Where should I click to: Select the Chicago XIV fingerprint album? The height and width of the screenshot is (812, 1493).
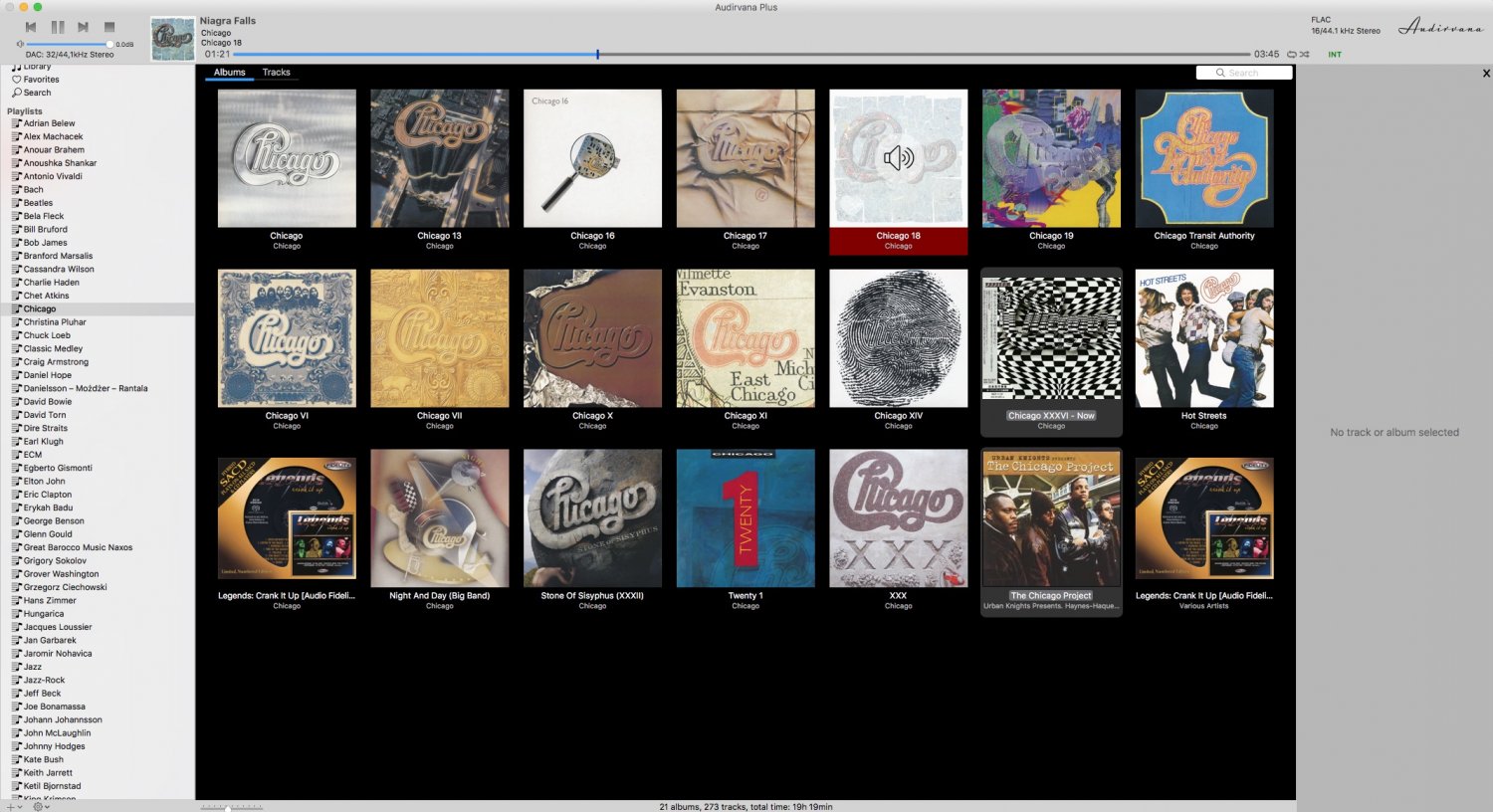tap(899, 338)
